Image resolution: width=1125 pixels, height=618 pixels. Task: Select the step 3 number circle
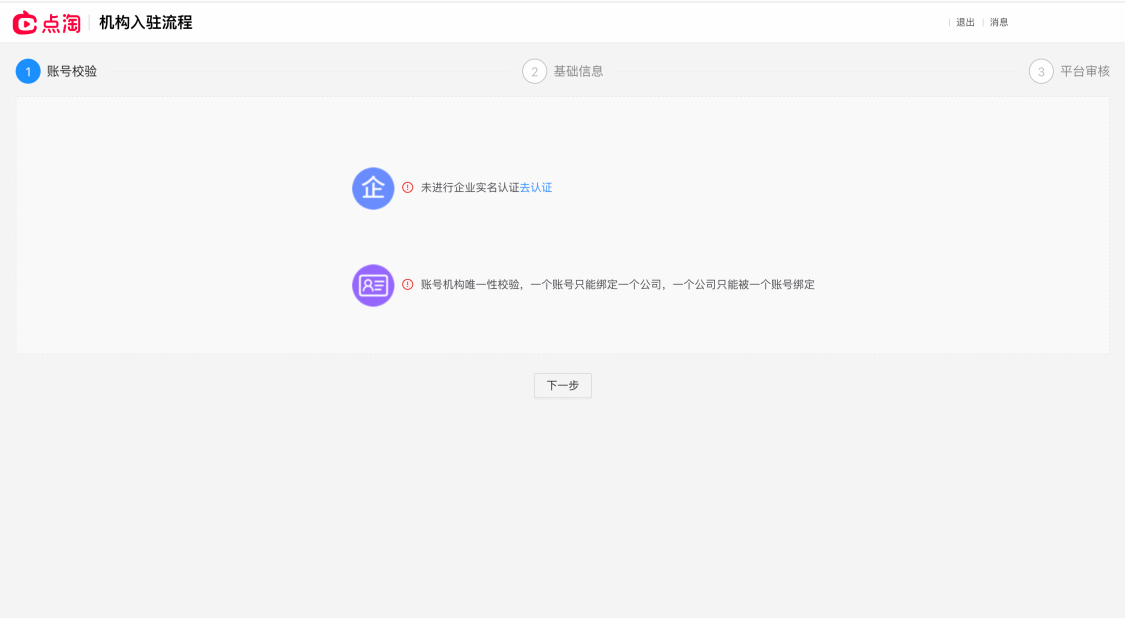(1041, 71)
